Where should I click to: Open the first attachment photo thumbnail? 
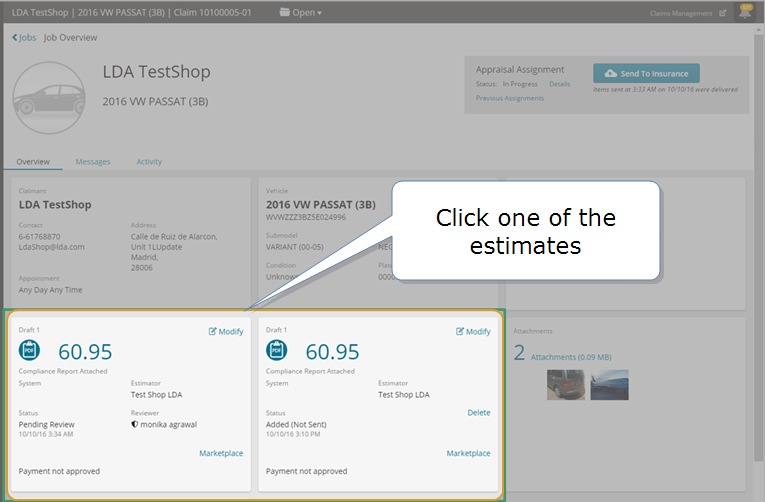(x=566, y=385)
